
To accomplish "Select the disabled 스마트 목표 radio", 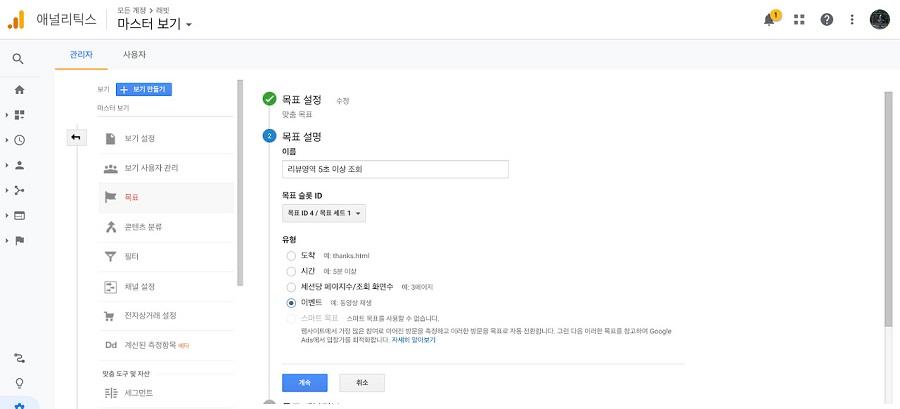I will [x=291, y=318].
